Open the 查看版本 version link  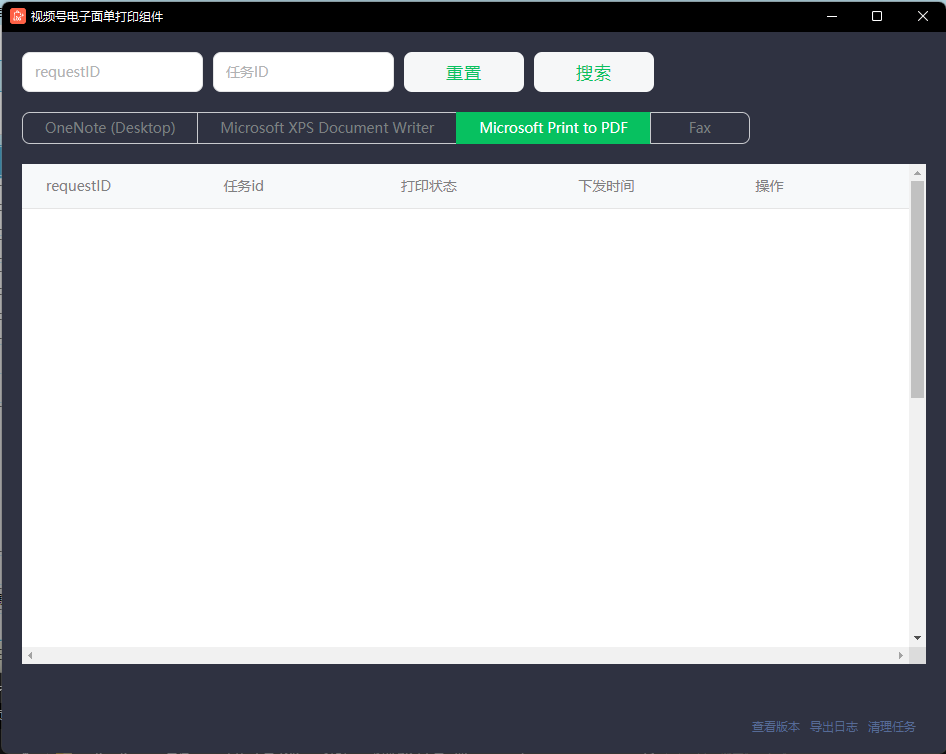776,727
